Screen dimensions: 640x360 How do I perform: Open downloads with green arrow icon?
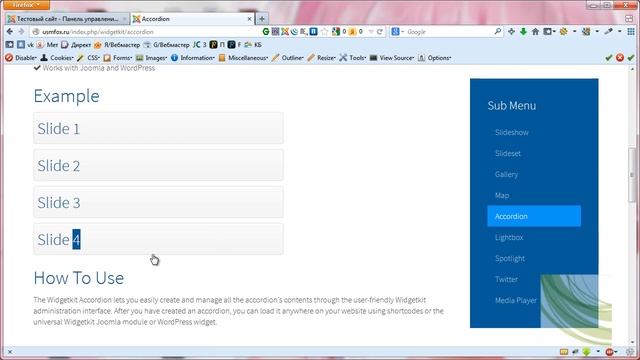pyautogui.click(x=523, y=31)
